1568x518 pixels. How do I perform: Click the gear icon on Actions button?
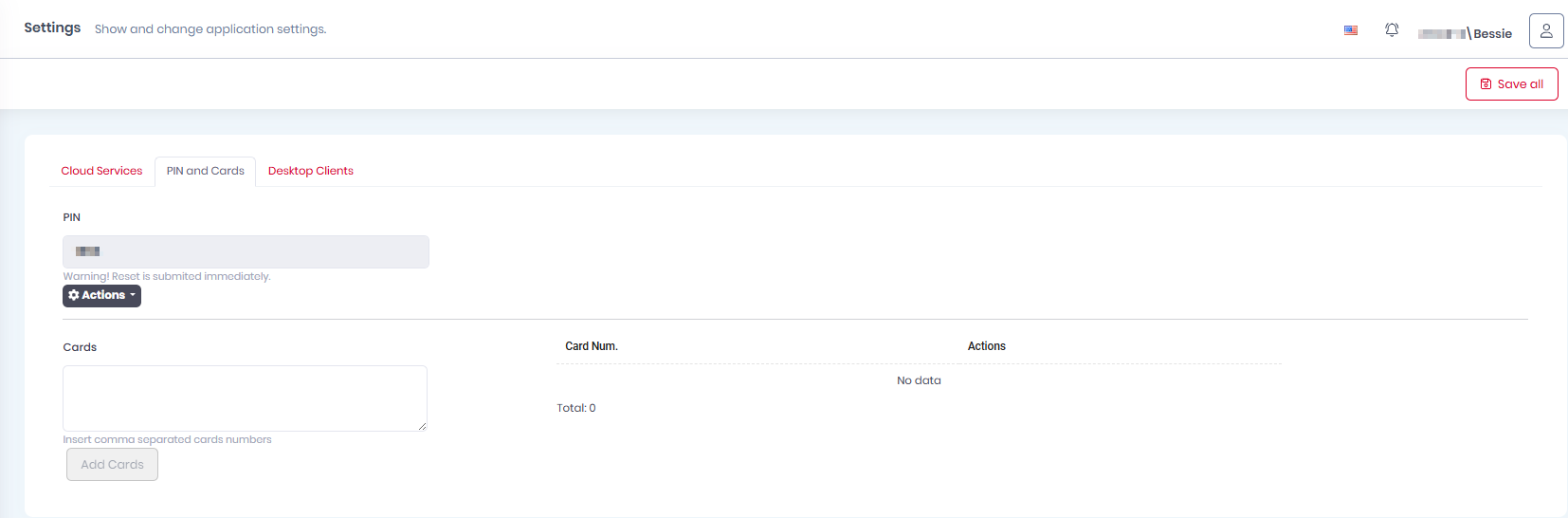[74, 296]
